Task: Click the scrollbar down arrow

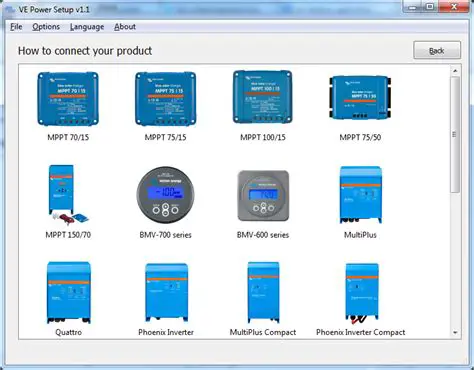Action: pos(455,332)
